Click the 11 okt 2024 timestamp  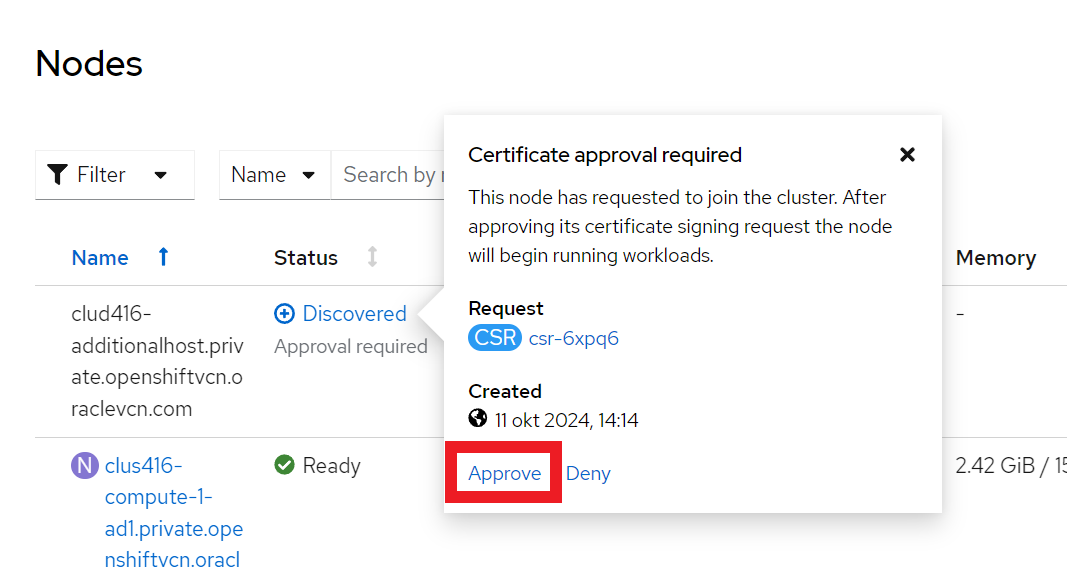(x=566, y=420)
